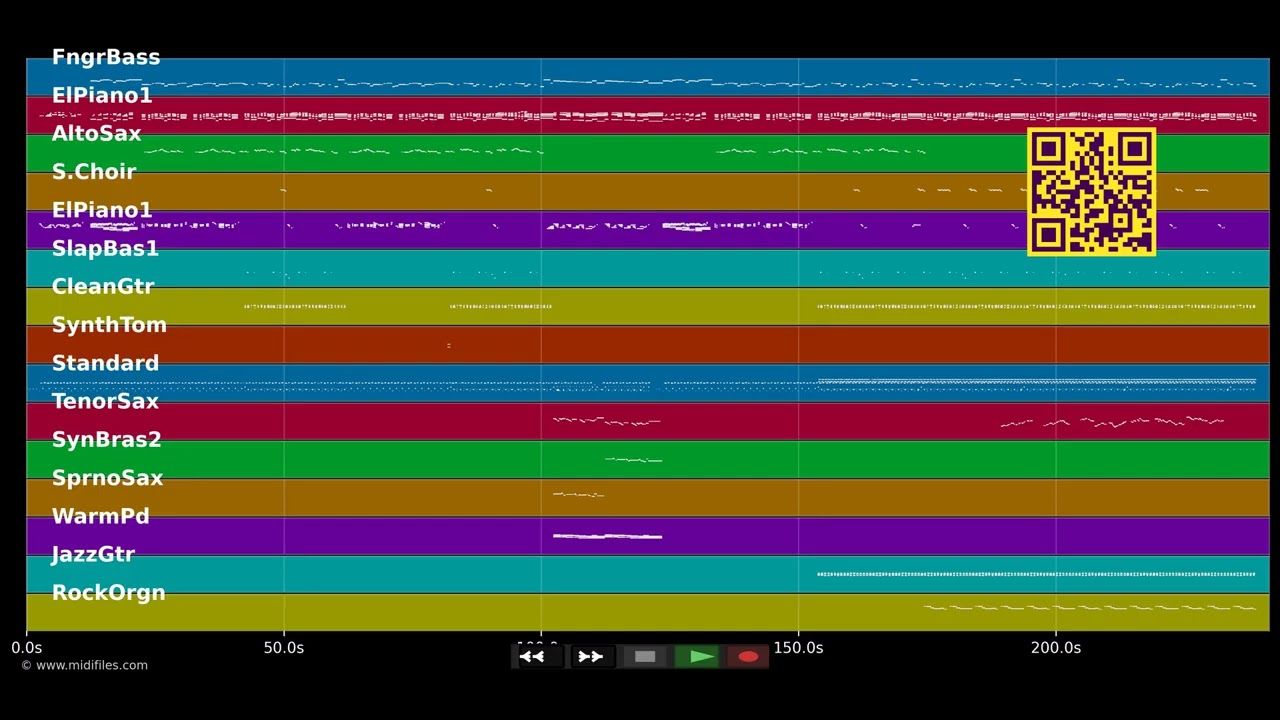This screenshot has height=720, width=1280.
Task: Click the 50.0s timeline label
Action: (x=284, y=648)
